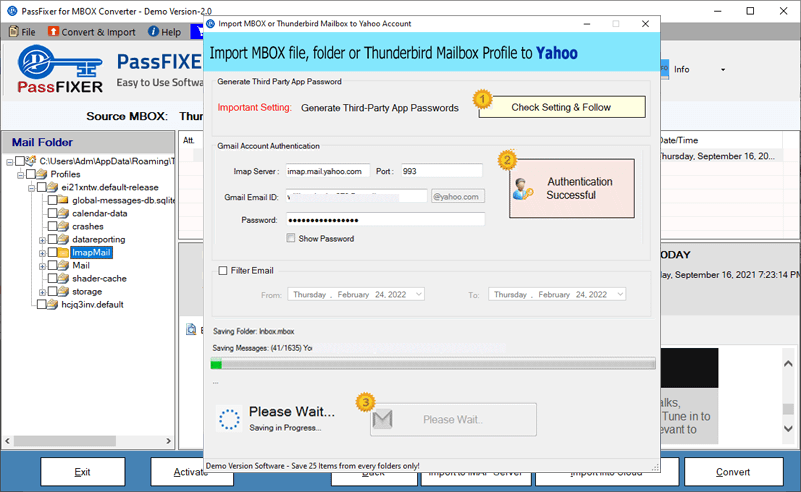This screenshot has width=801, height=492.
Task: Open the To date dropdown
Action: (620, 294)
